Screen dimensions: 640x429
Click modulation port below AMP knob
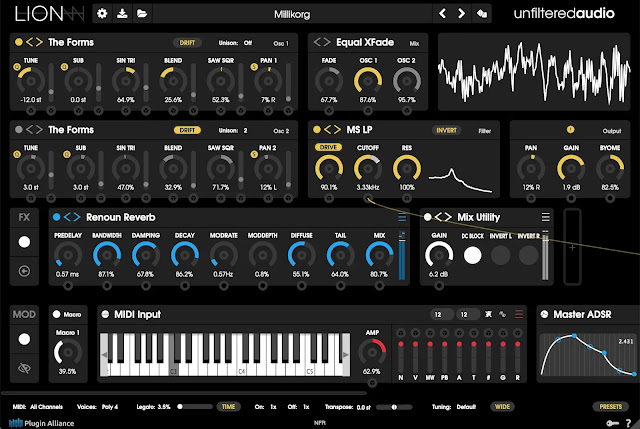click(372, 383)
